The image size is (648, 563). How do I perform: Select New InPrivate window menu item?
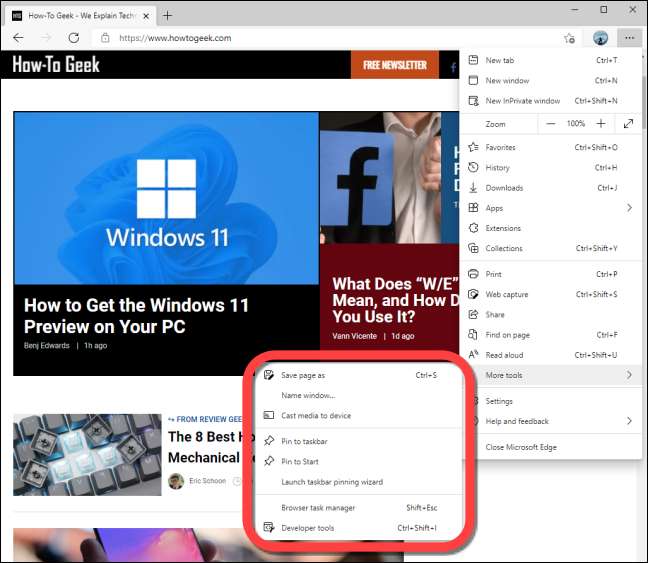coord(522,101)
